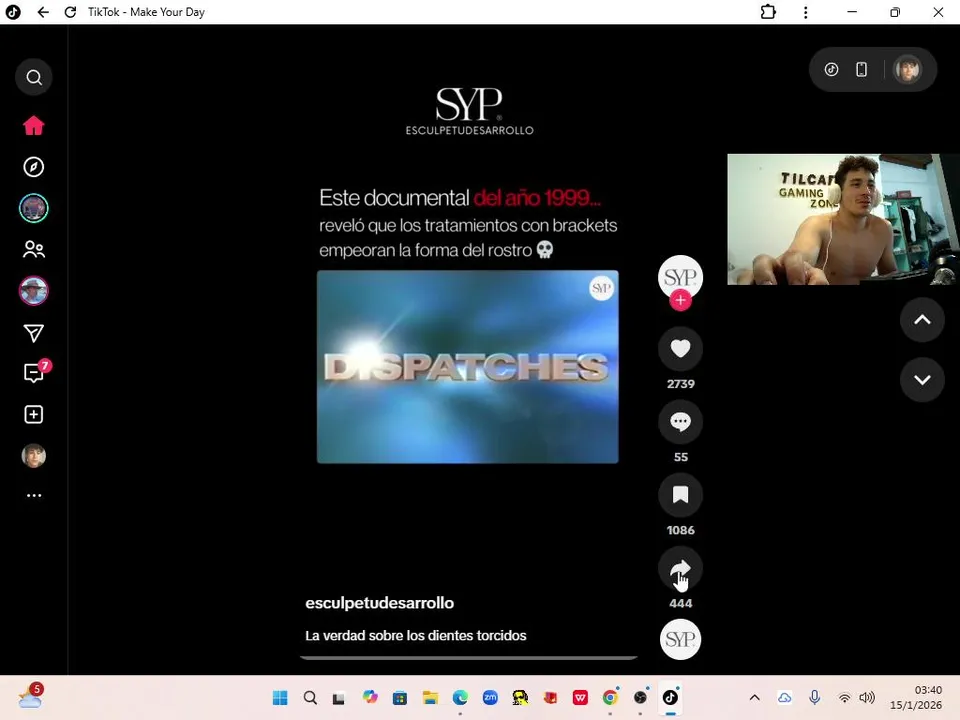This screenshot has width=960, height=720.
Task: Open OBS Studio from taskbar
Action: 640,697
